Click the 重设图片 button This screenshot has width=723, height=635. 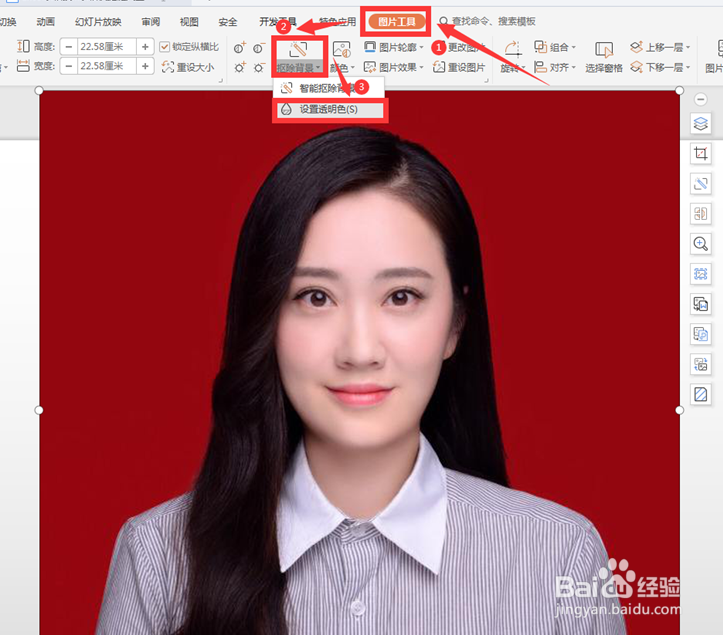459,67
